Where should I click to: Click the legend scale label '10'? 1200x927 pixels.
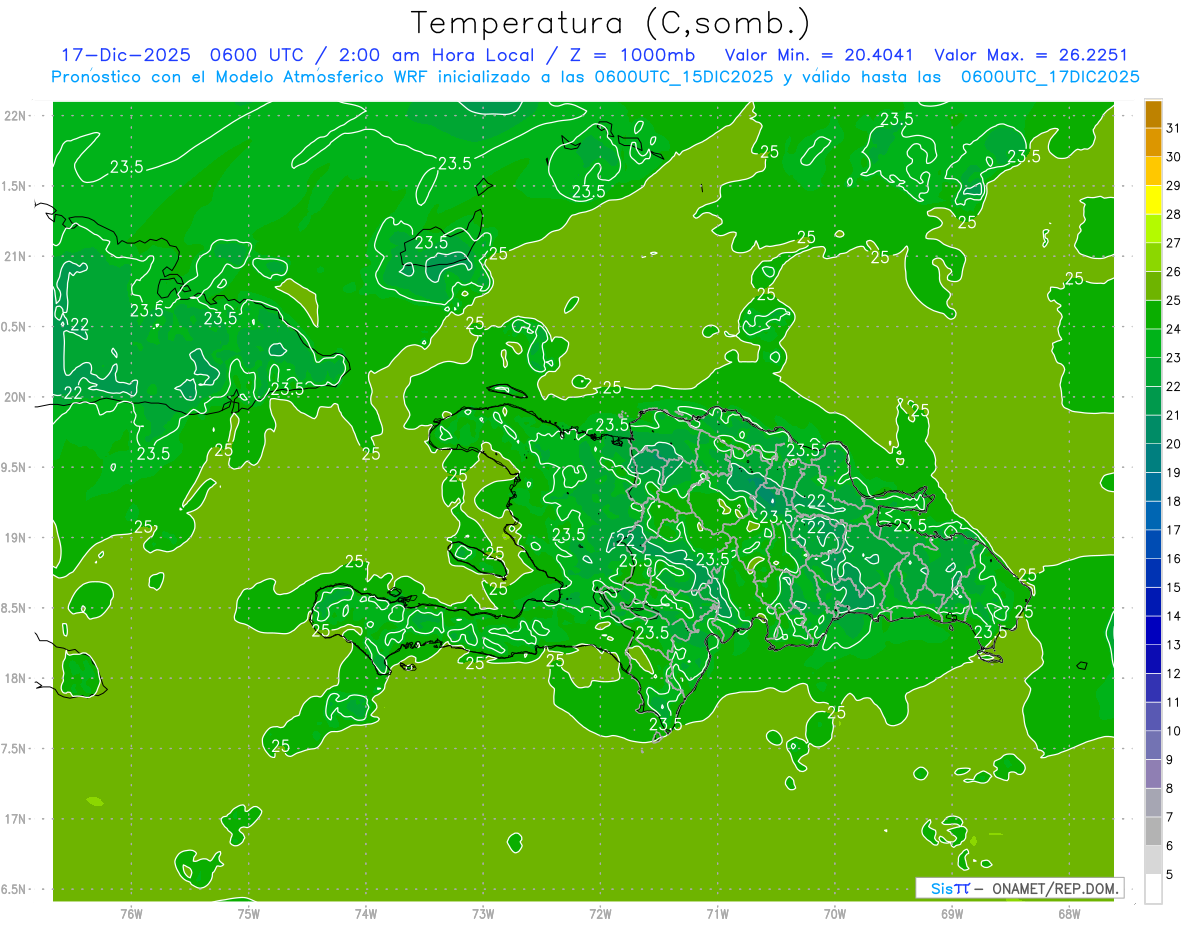coord(1173,731)
